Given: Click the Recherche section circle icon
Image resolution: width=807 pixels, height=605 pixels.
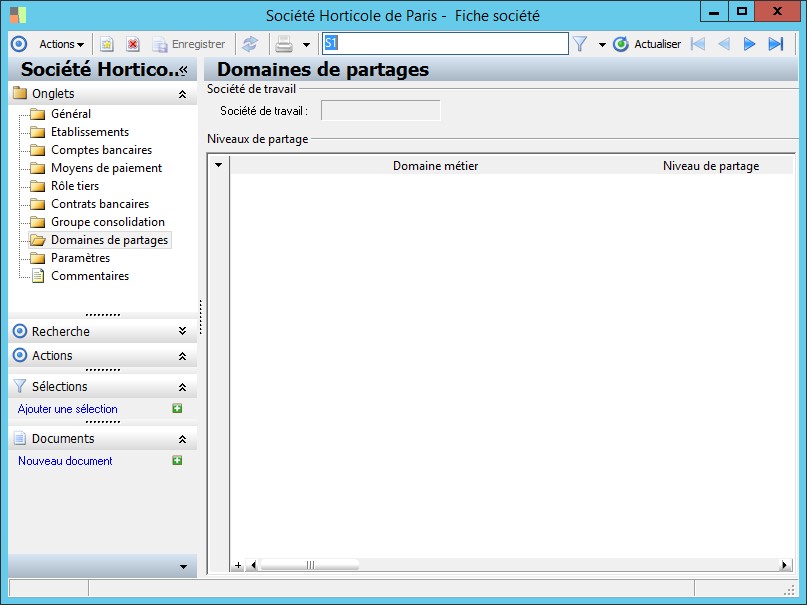Looking at the screenshot, I should tap(20, 331).
